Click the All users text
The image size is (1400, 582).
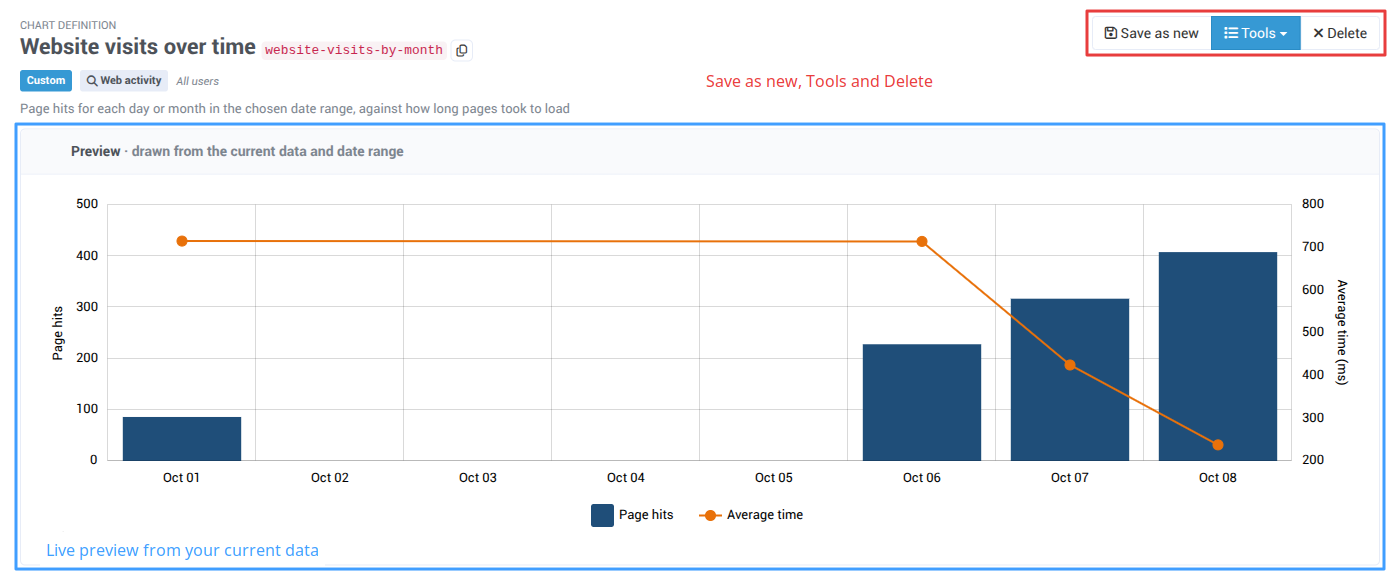tap(197, 81)
